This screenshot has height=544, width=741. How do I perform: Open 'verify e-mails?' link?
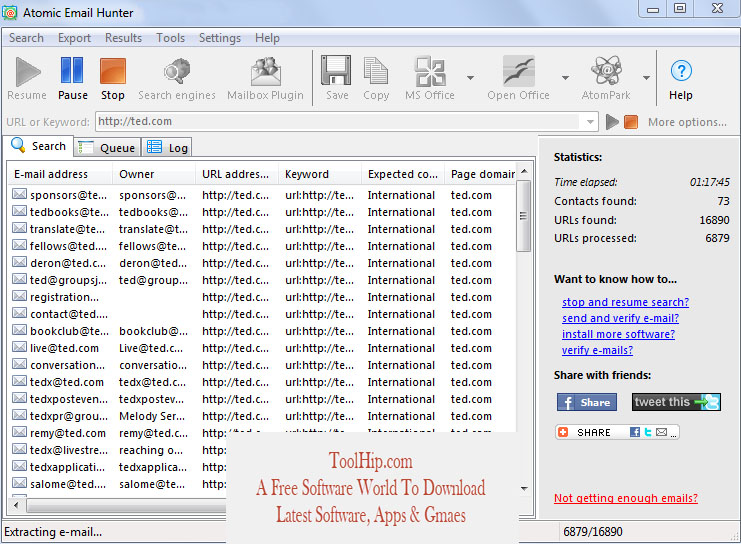597,350
